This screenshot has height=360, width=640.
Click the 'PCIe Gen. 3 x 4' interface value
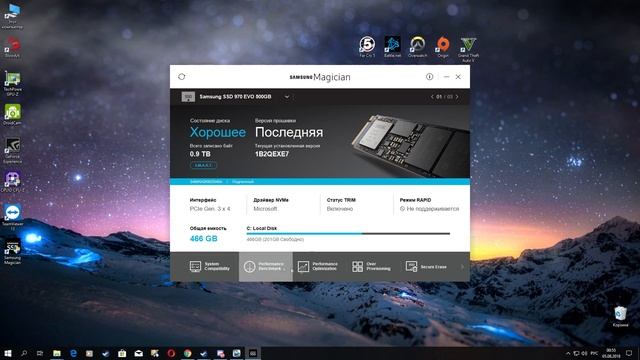point(210,209)
